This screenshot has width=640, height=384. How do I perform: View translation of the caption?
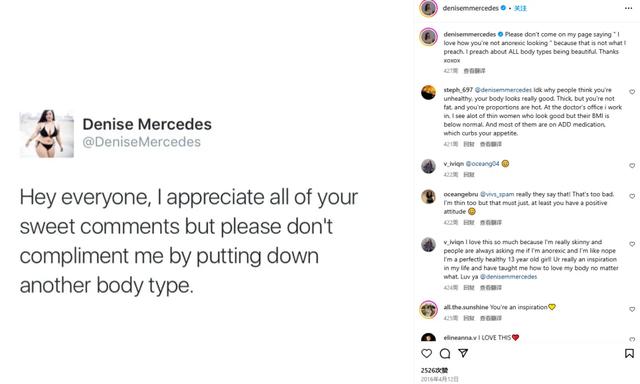click(x=475, y=71)
